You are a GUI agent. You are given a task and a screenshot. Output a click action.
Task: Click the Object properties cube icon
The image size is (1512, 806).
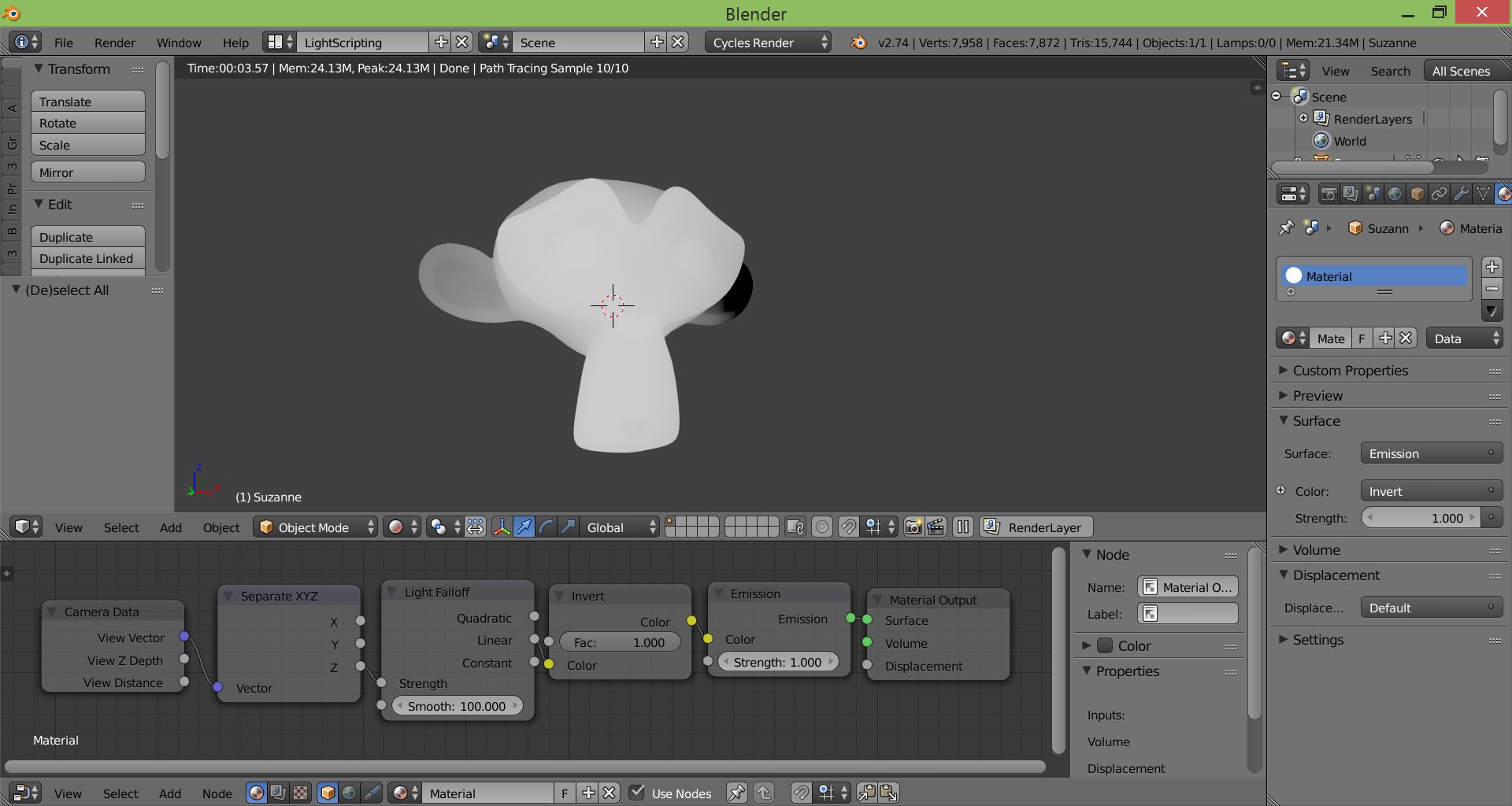click(1417, 194)
